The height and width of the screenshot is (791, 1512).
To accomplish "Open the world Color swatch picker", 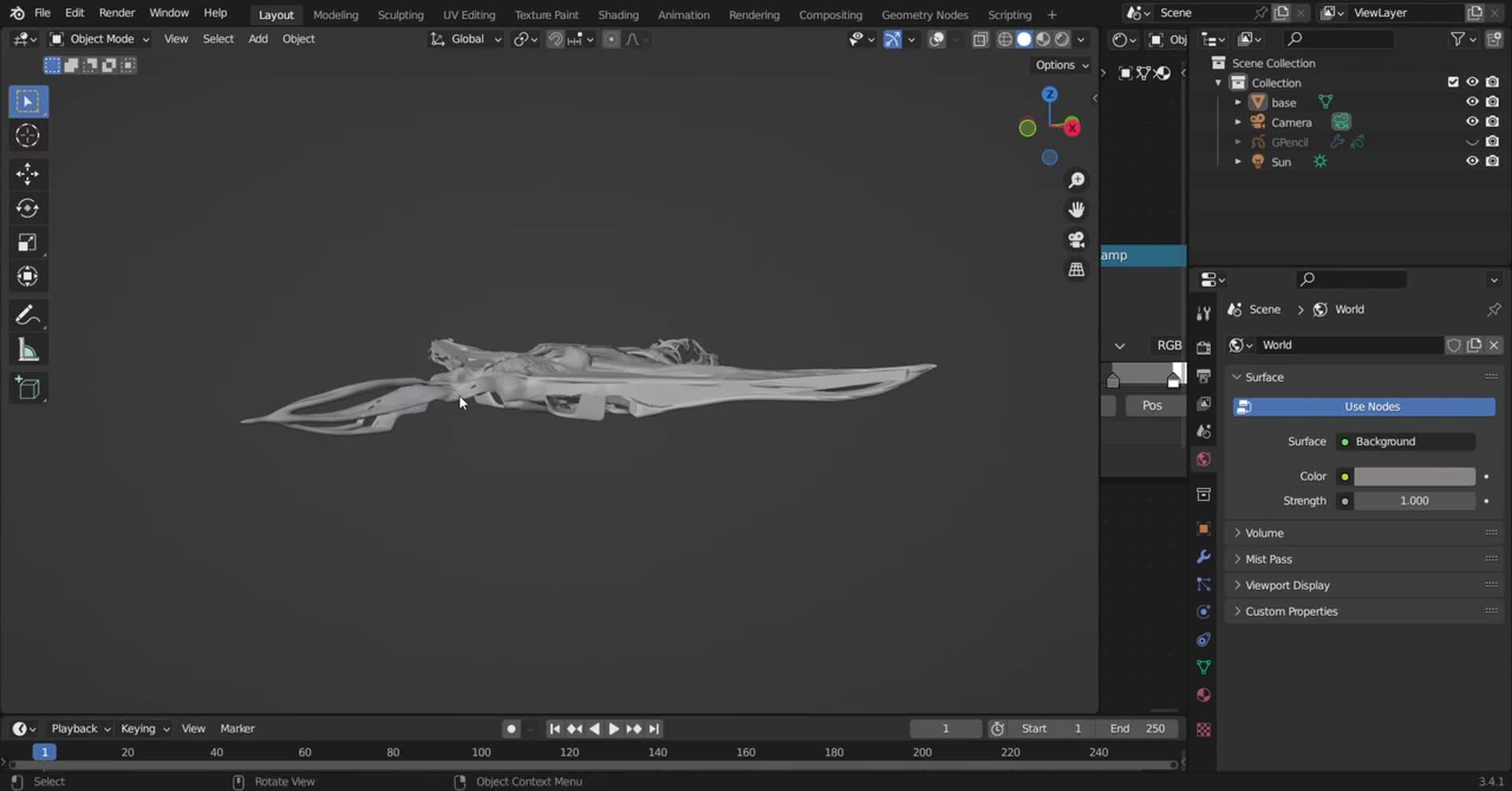I will [1415, 476].
